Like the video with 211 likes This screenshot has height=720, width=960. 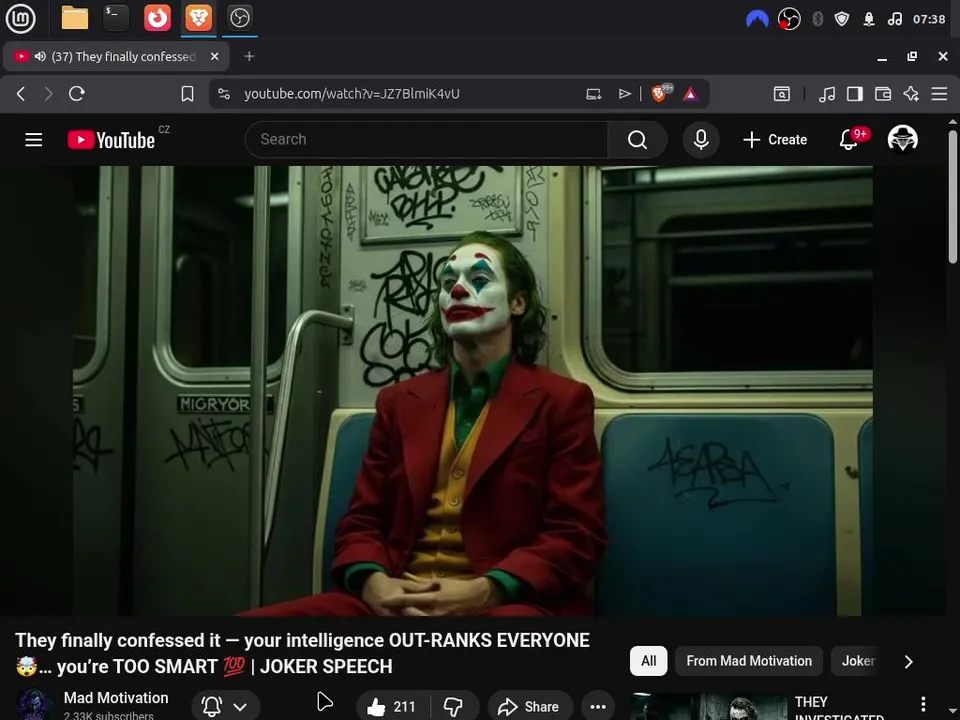click(x=392, y=707)
